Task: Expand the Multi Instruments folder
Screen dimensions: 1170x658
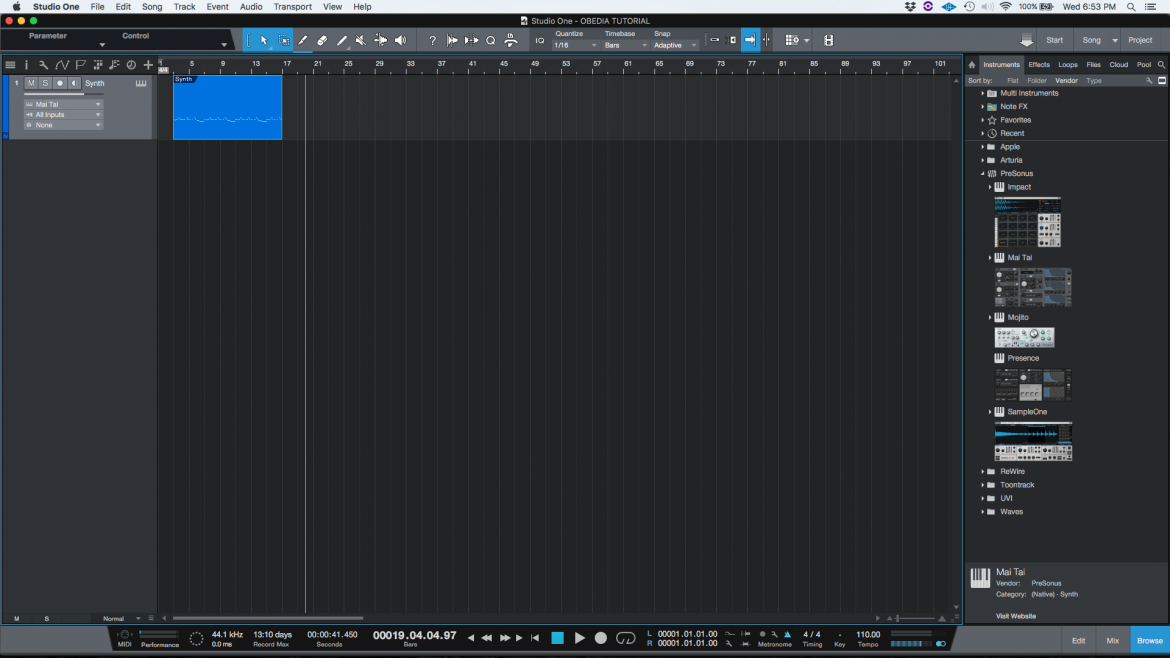Action: pyautogui.click(x=982, y=93)
